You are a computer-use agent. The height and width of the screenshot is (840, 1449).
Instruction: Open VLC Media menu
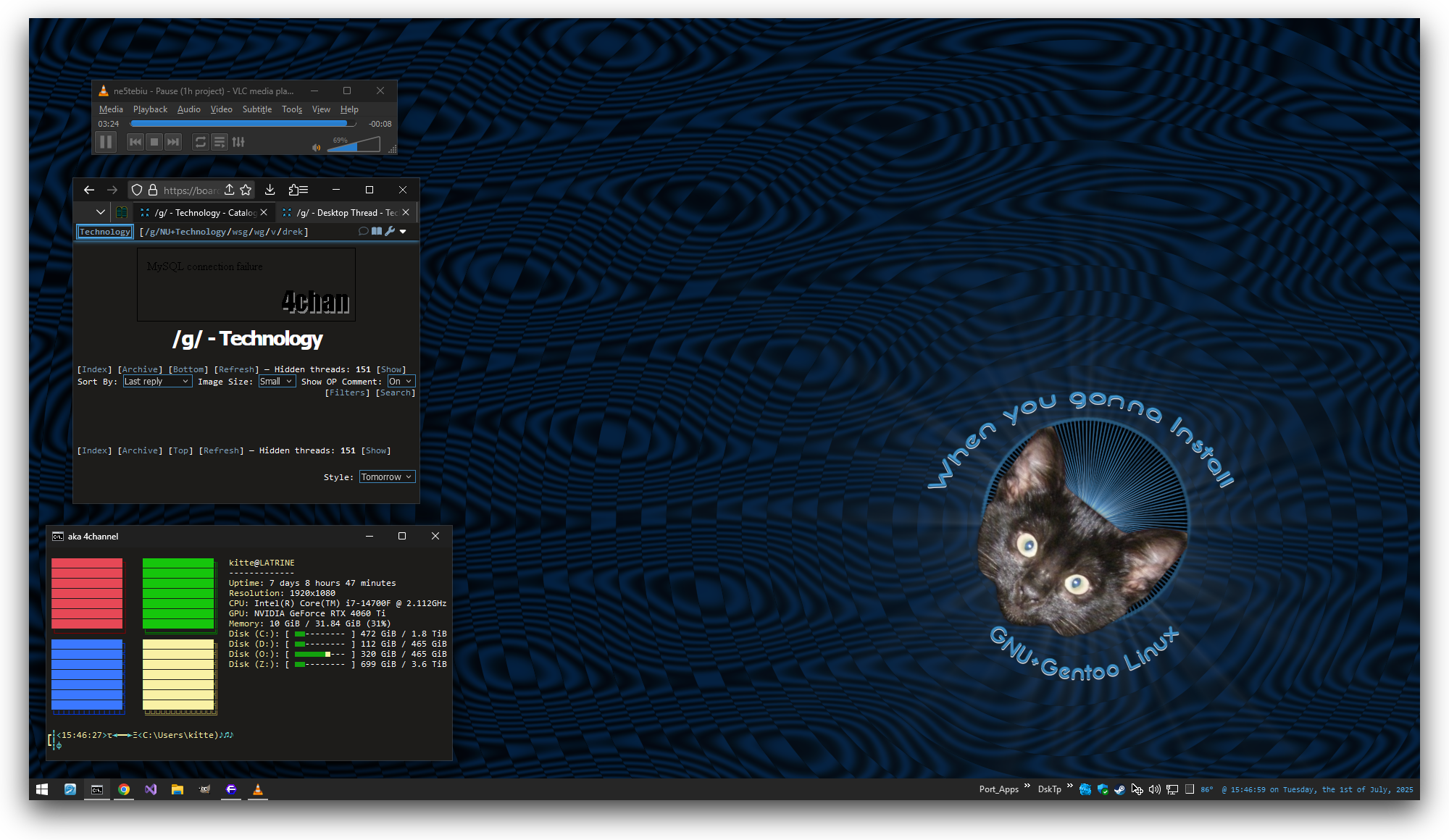coord(111,109)
